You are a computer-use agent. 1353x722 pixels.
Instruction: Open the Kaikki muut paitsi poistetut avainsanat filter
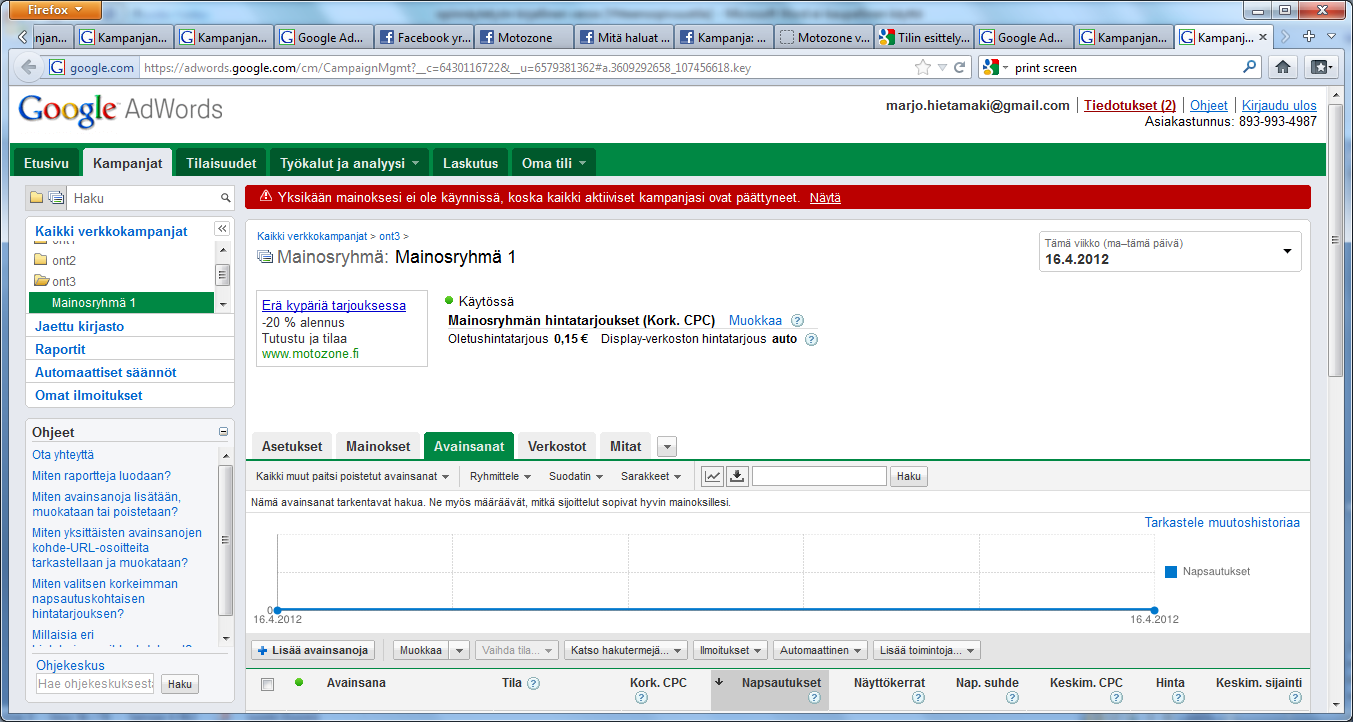[x=352, y=476]
